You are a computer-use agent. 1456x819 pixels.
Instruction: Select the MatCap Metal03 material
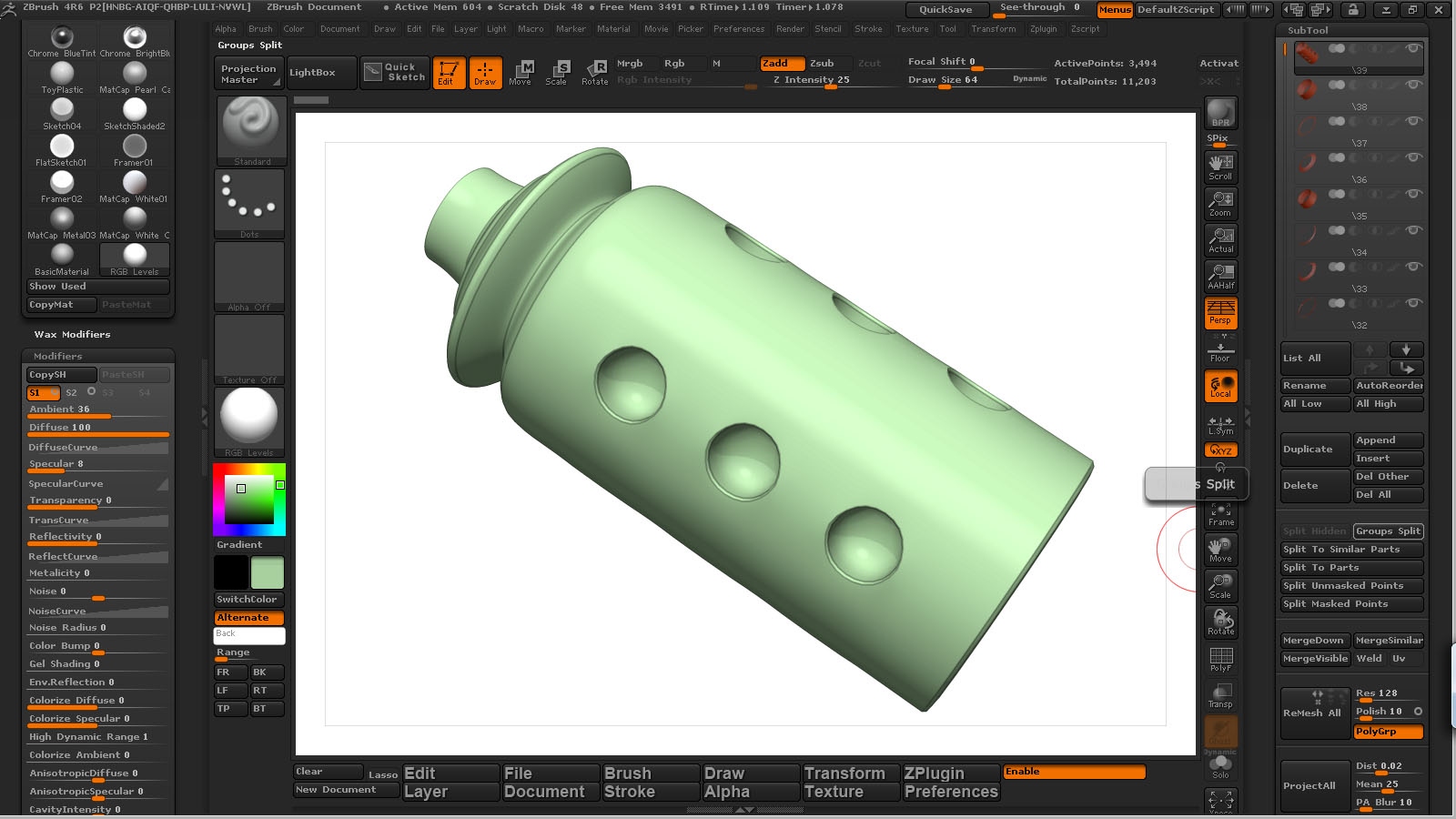click(x=62, y=224)
